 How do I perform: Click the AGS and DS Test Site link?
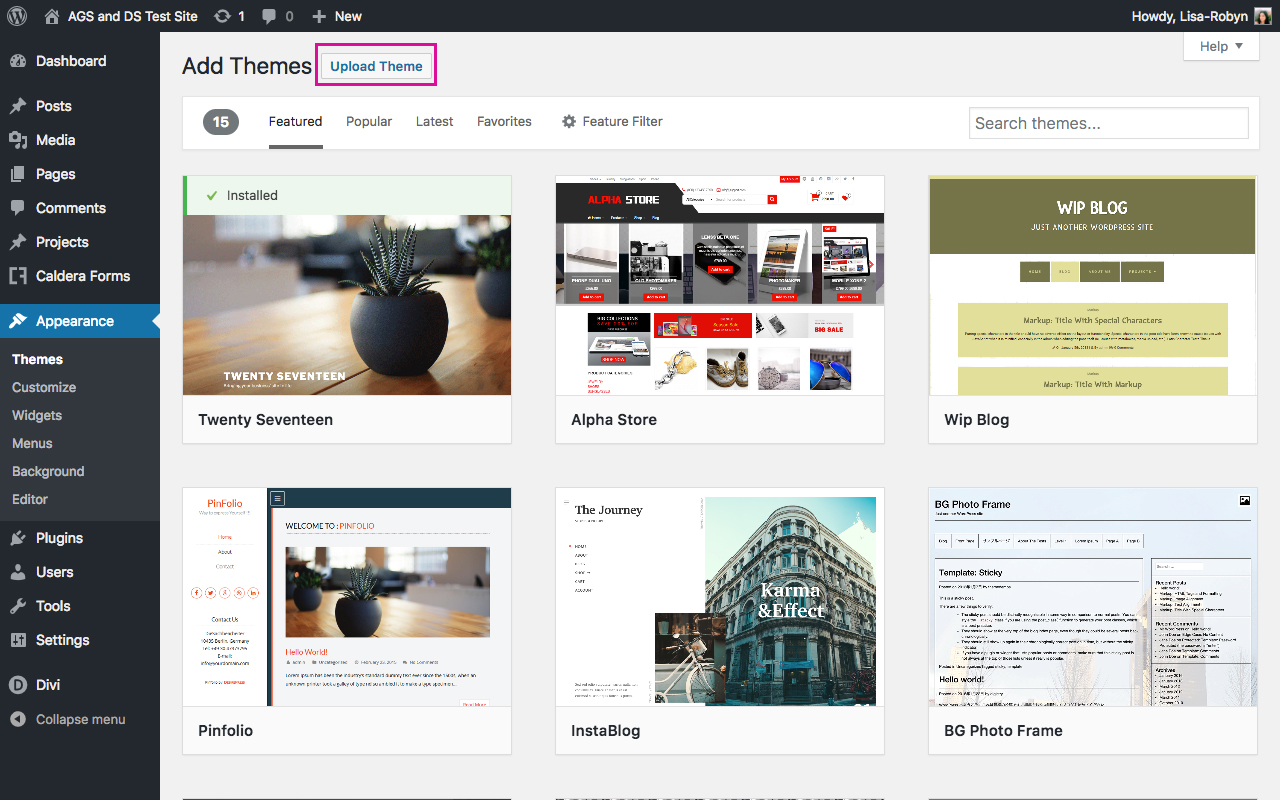[x=132, y=16]
